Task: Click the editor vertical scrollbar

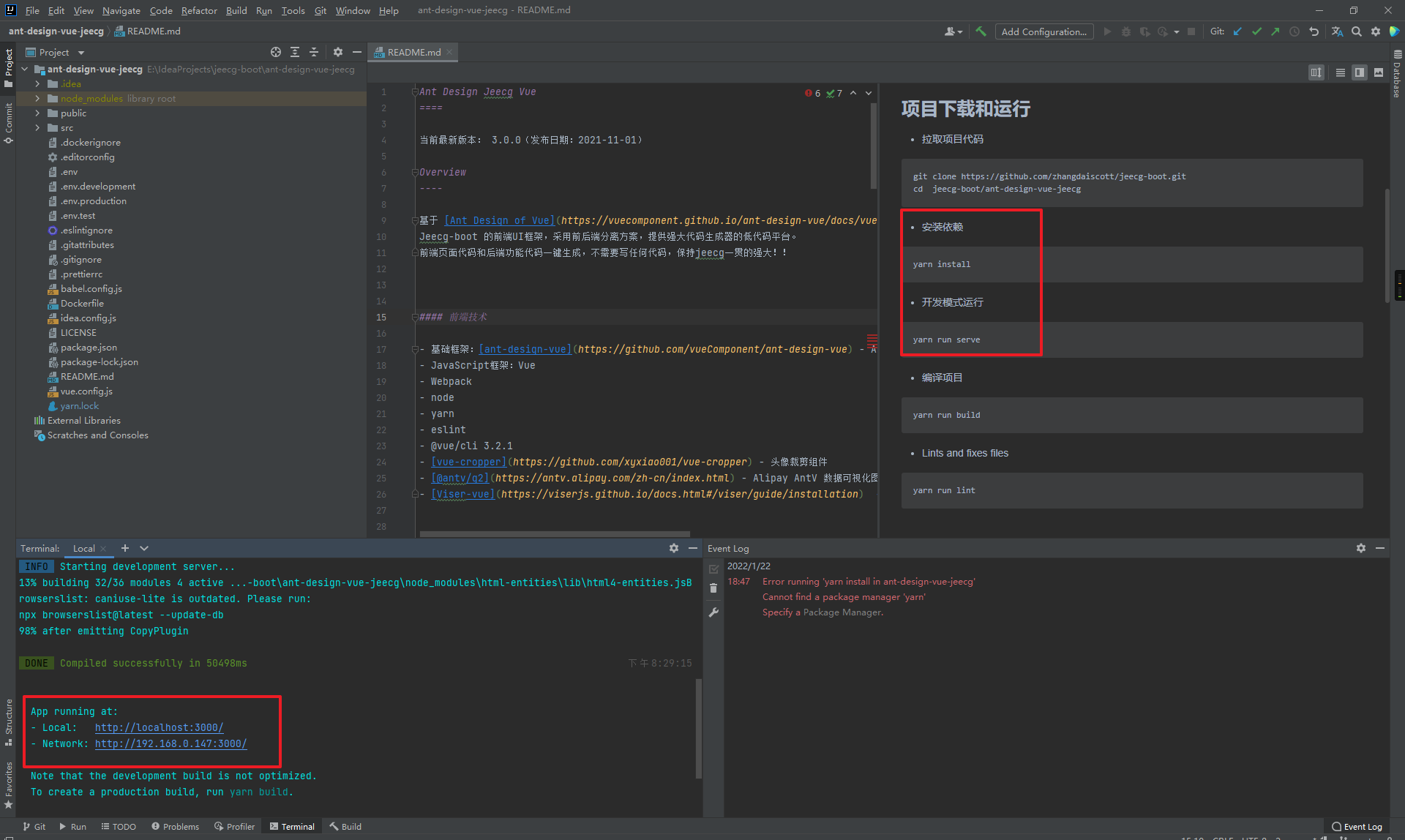Action: tap(874, 145)
